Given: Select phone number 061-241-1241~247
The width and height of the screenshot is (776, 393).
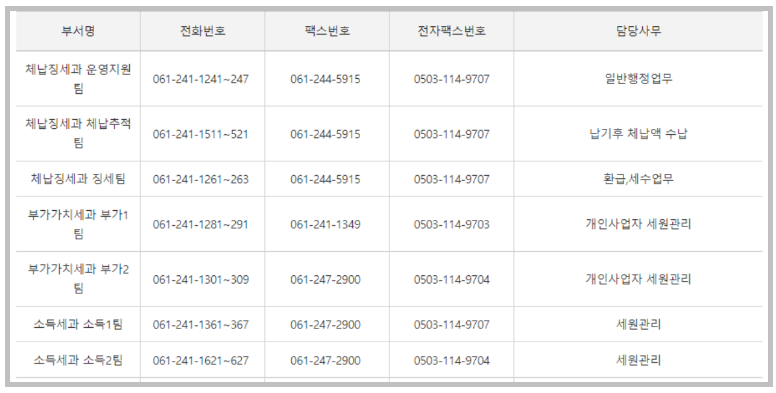Looking at the screenshot, I should (x=201, y=79).
